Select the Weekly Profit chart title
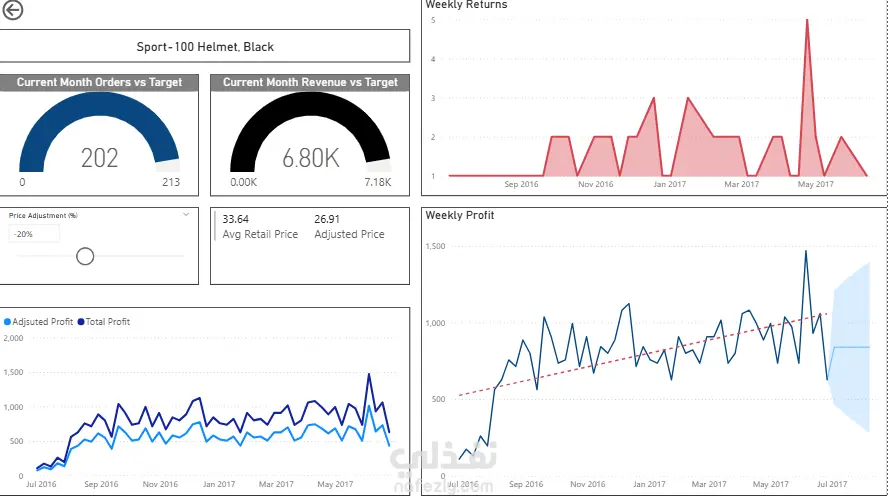Screen dimensions: 888x496 (x=460, y=215)
